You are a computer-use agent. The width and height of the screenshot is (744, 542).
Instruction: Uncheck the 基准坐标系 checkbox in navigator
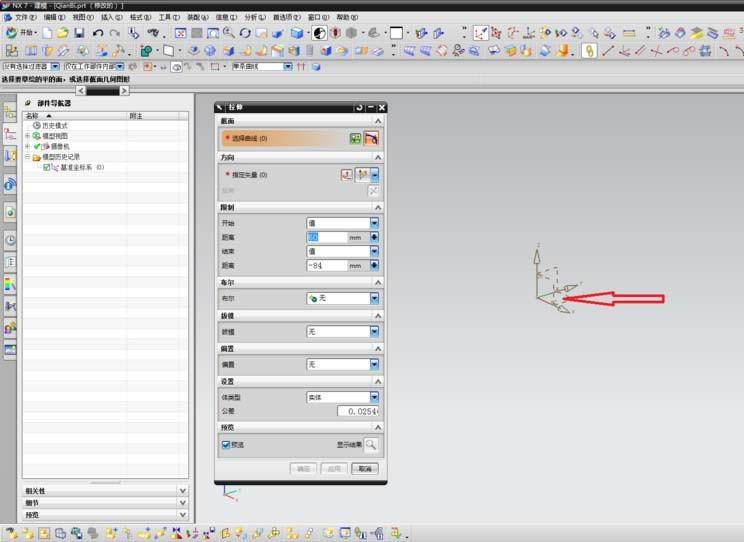click(47, 167)
